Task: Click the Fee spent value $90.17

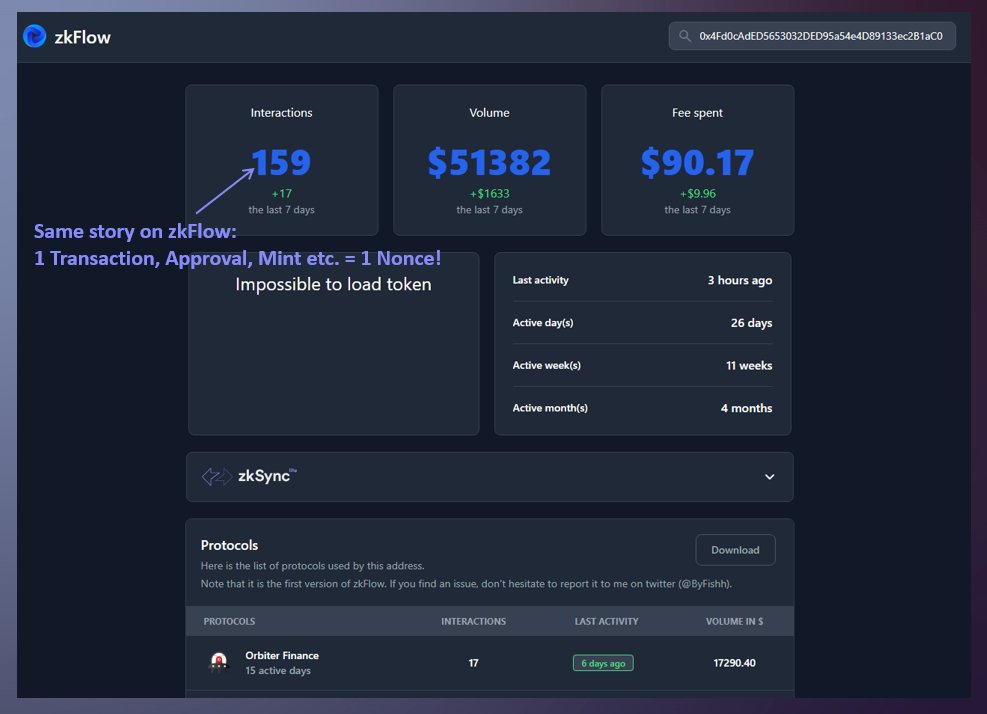Action: pyautogui.click(x=697, y=162)
